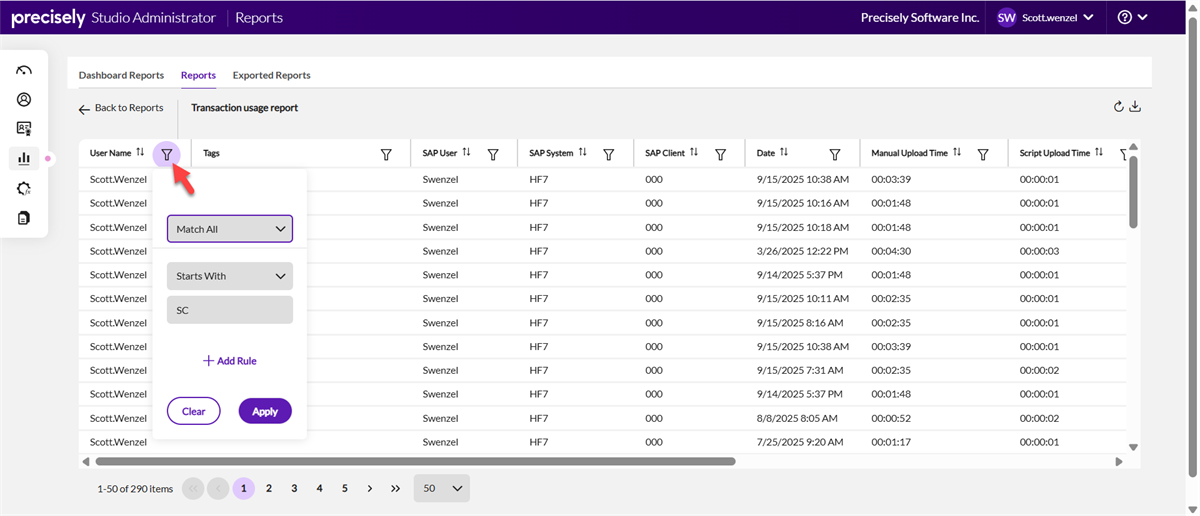
Task: Expand the Starts With condition dropdown
Action: point(230,276)
